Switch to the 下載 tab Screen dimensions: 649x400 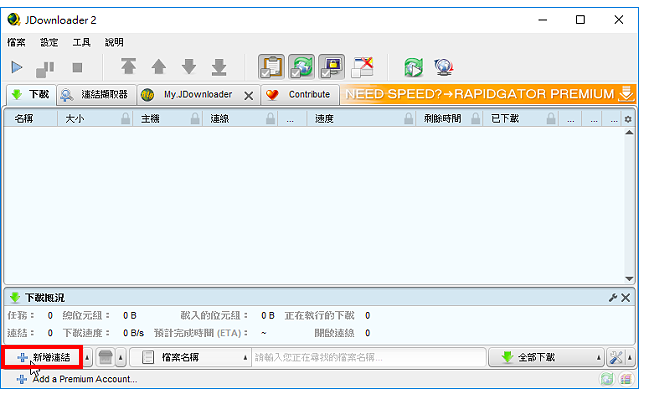coord(31,94)
